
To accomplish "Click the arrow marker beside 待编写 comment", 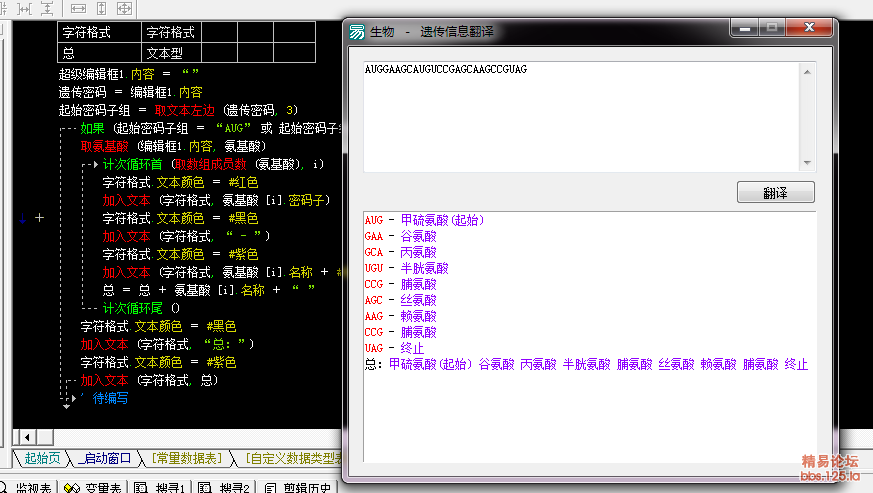I will click(x=73, y=398).
